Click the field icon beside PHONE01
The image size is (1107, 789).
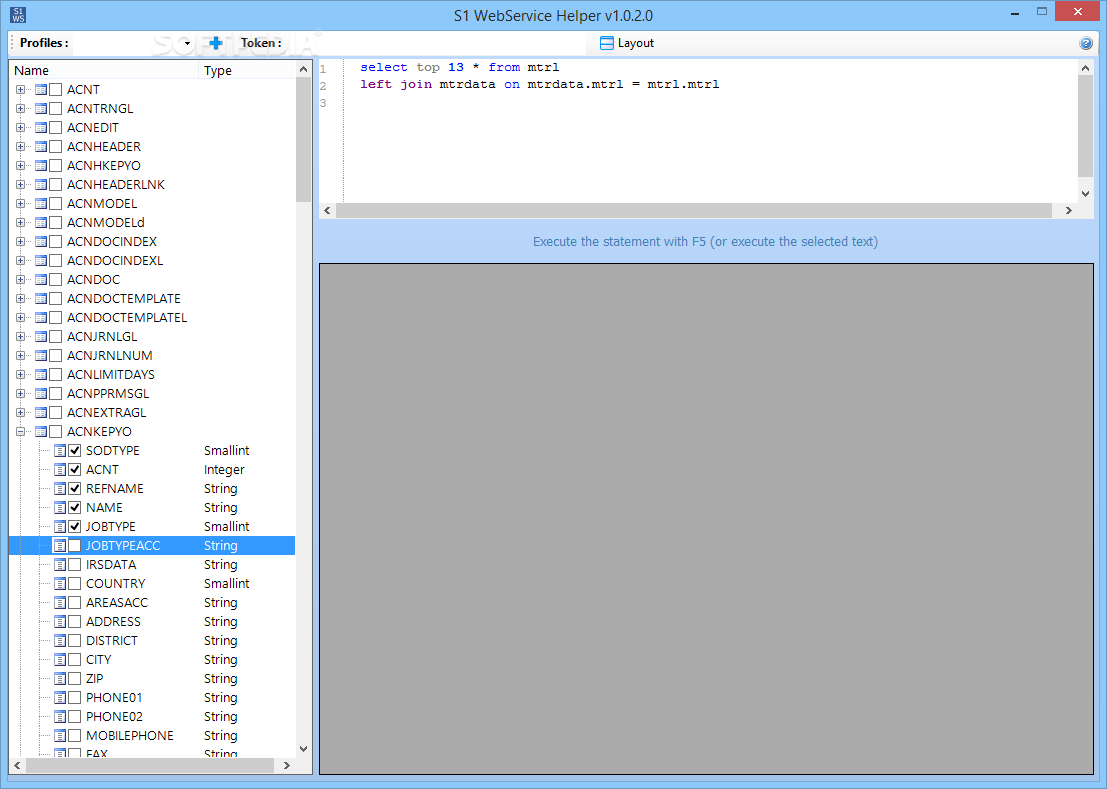coord(60,697)
